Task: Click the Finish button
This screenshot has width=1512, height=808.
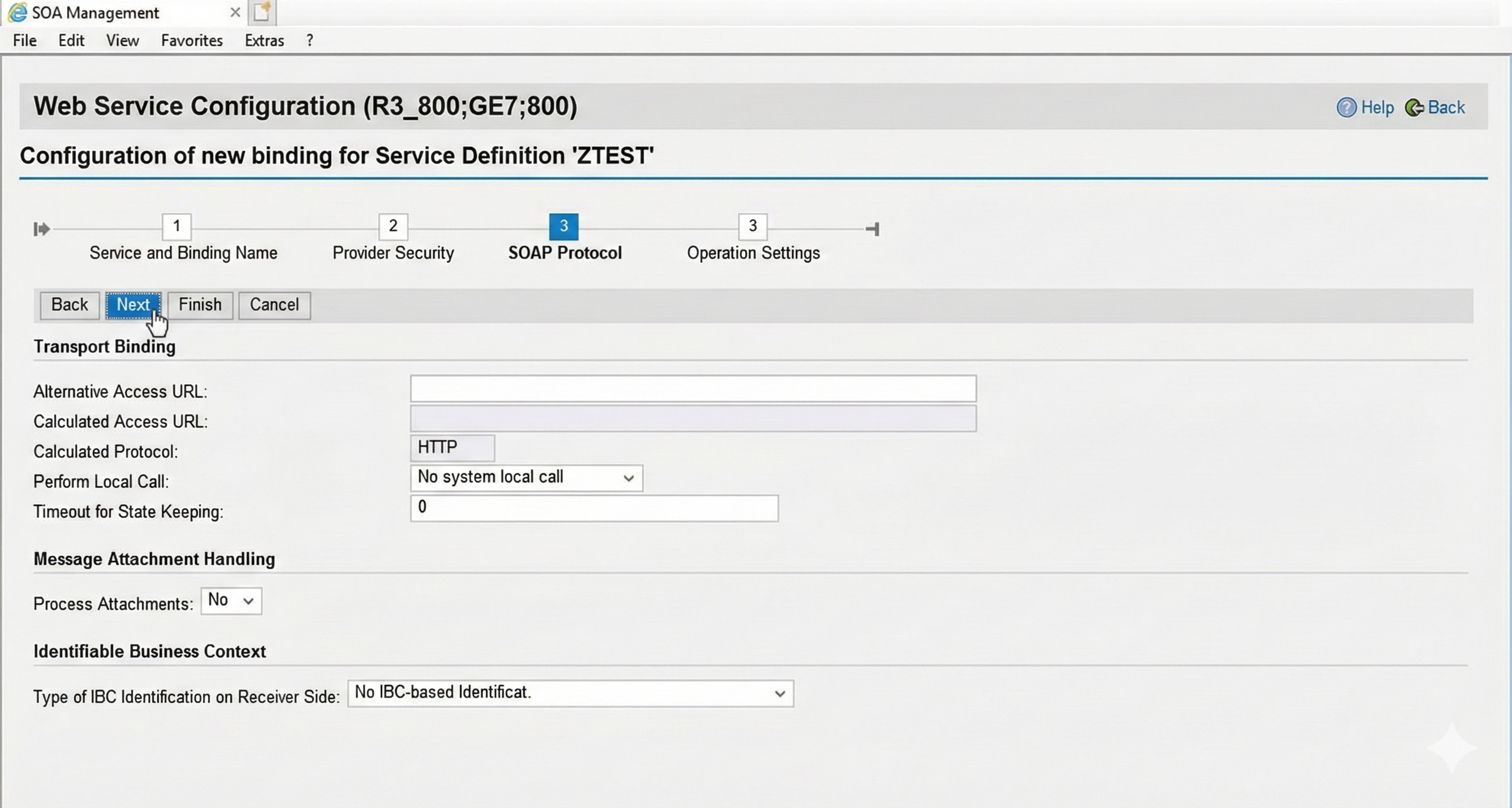Action: coord(200,305)
